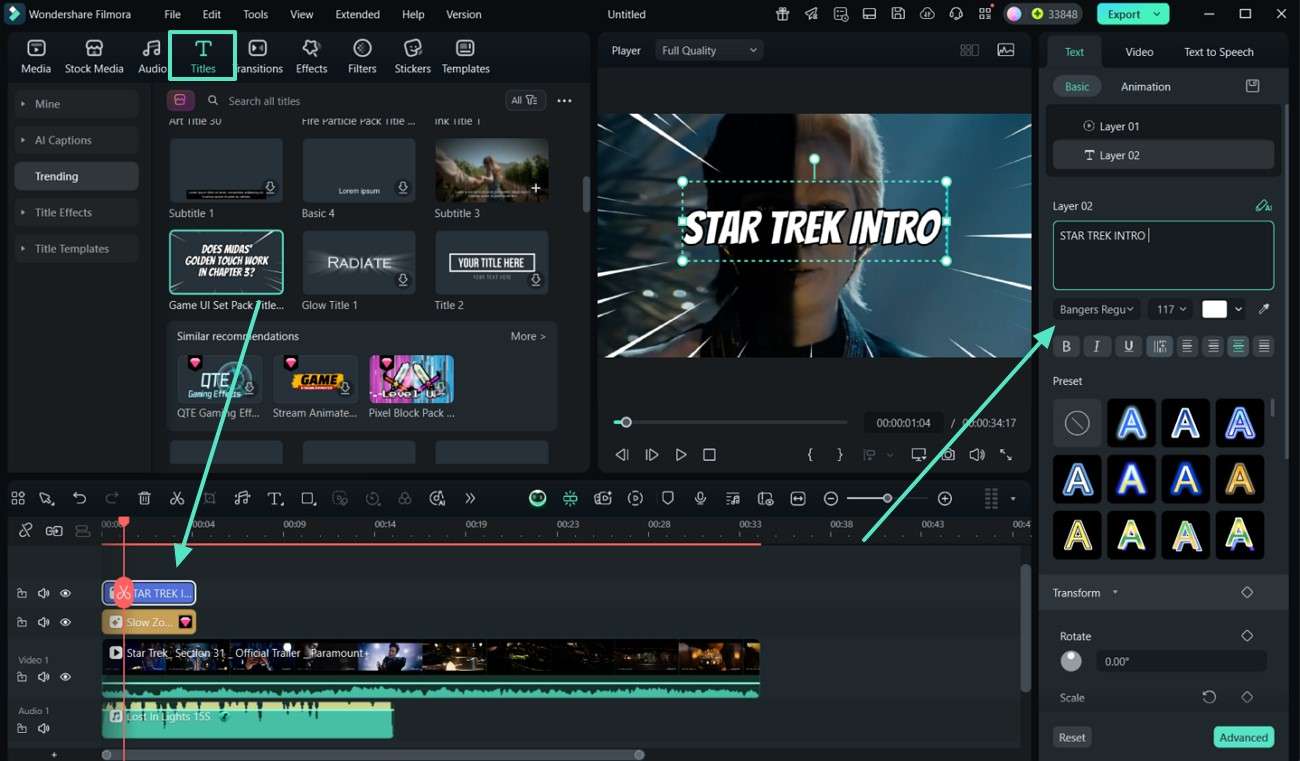Select the Trending category

click(x=76, y=176)
